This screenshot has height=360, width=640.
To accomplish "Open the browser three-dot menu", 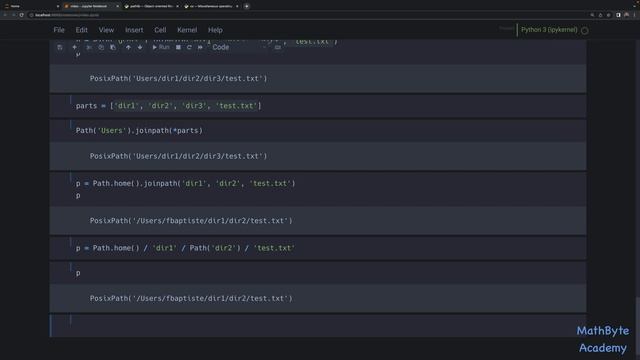I will (635, 15).
